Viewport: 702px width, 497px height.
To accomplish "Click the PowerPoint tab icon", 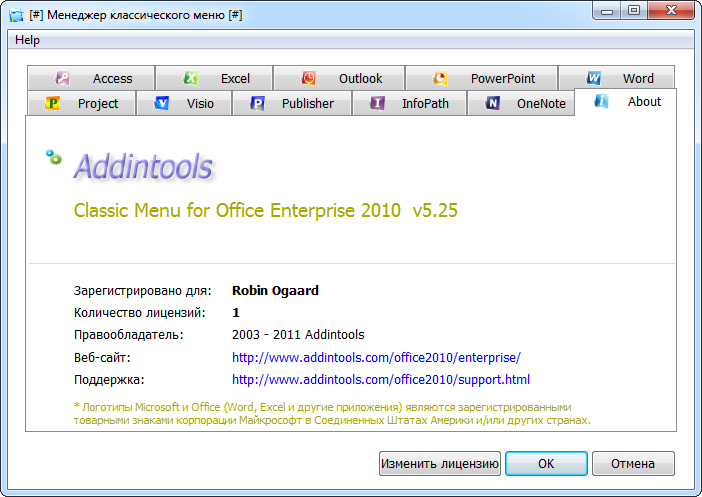I will click(440, 78).
